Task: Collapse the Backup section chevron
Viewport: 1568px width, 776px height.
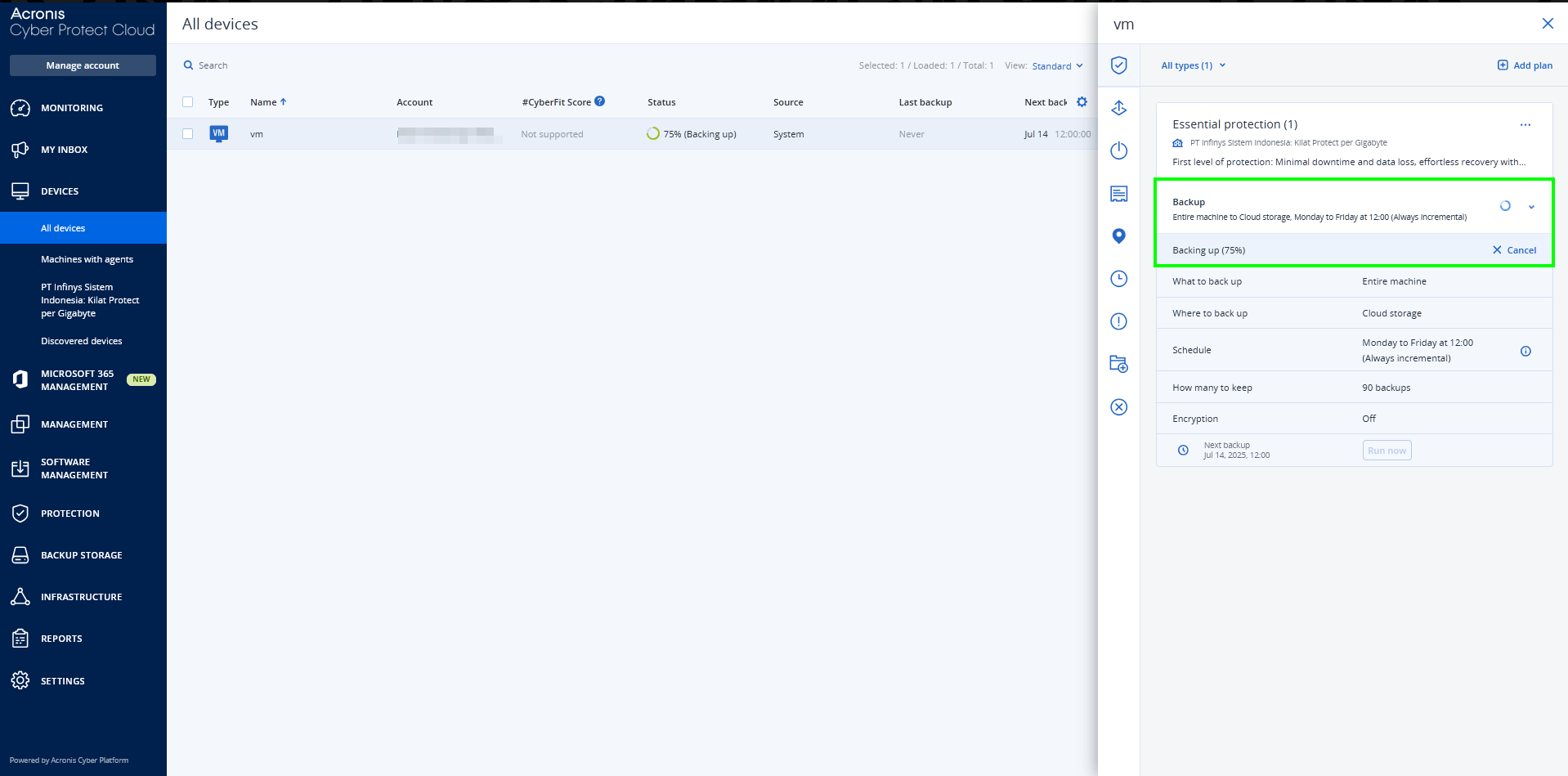Action: click(x=1531, y=207)
